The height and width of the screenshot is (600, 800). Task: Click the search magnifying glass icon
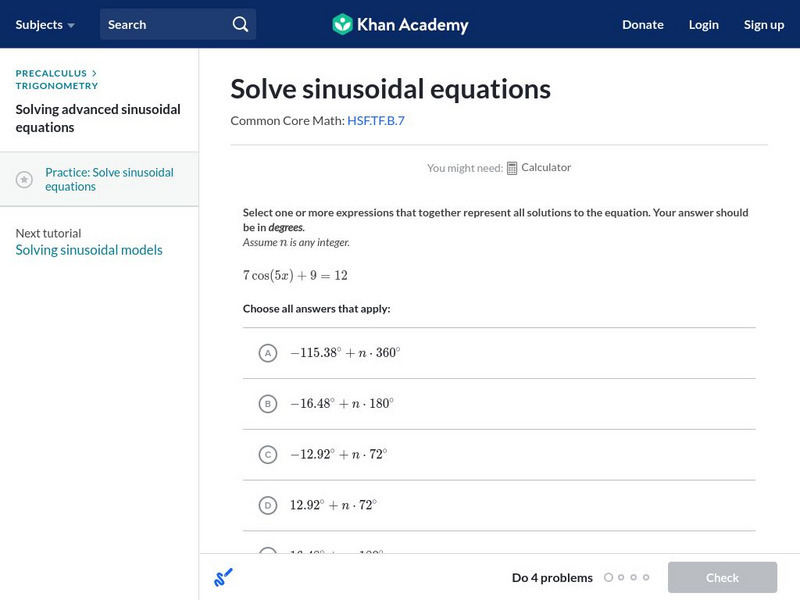pos(240,24)
